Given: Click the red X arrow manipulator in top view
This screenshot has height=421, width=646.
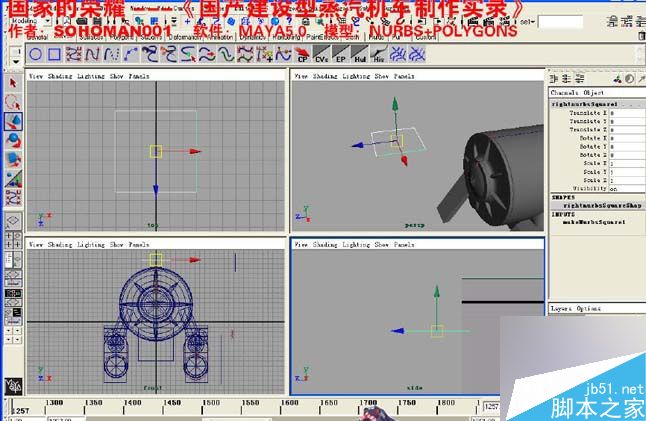Looking at the screenshot, I should pyautogui.click(x=195, y=151).
